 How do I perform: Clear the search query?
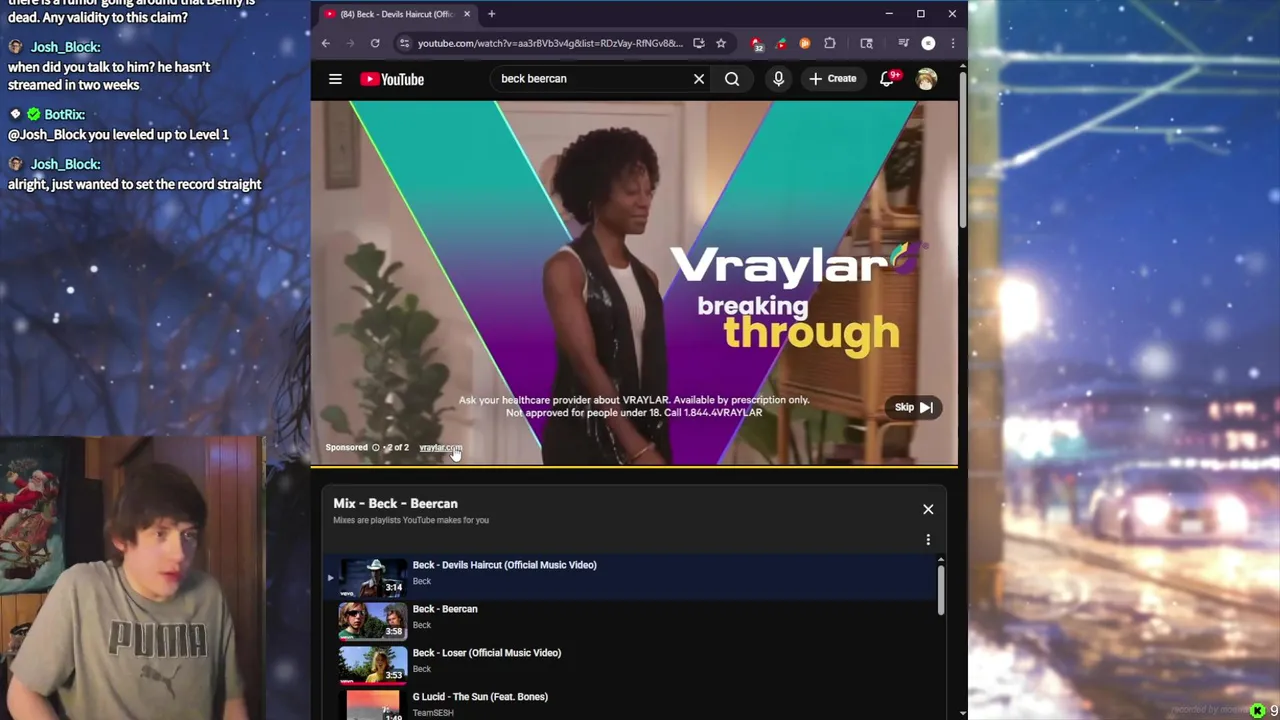(x=699, y=79)
